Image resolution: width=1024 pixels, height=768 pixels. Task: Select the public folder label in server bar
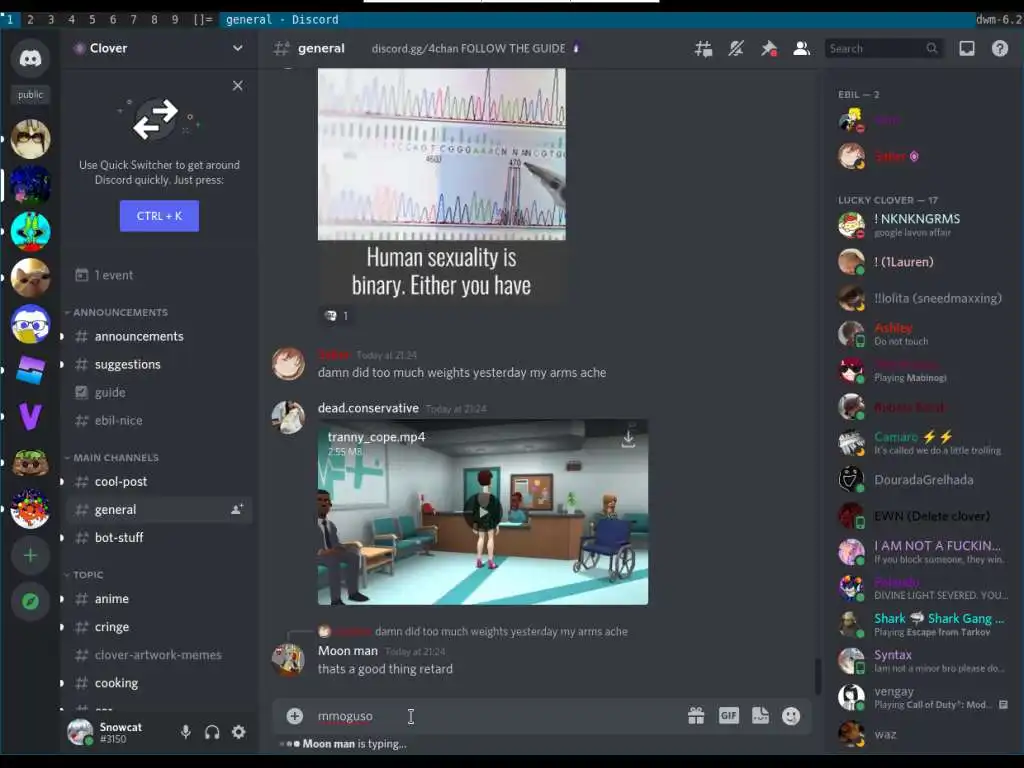point(30,95)
